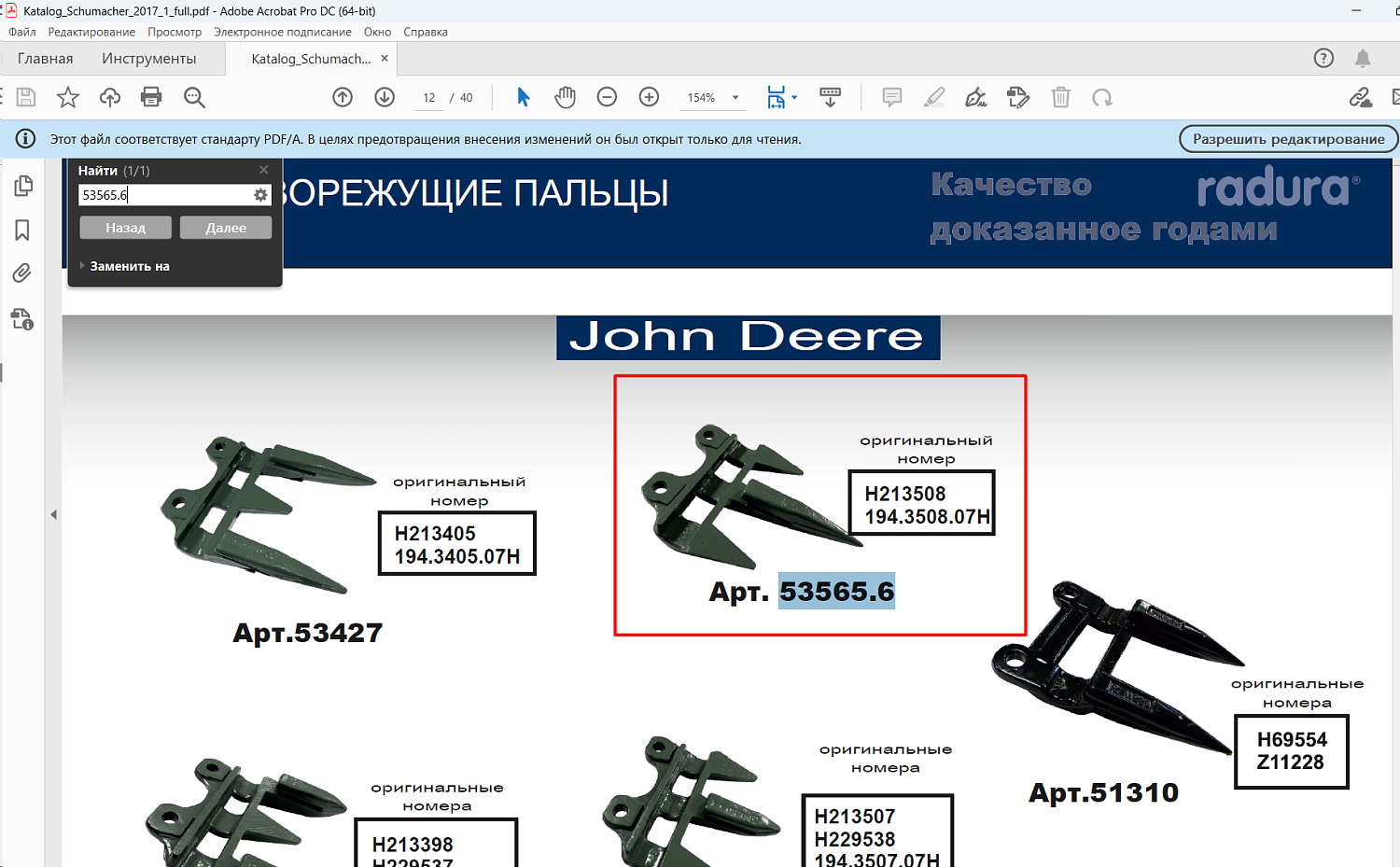Share the link with chain icon
Viewport: 1400px width, 867px height.
[x=1360, y=97]
